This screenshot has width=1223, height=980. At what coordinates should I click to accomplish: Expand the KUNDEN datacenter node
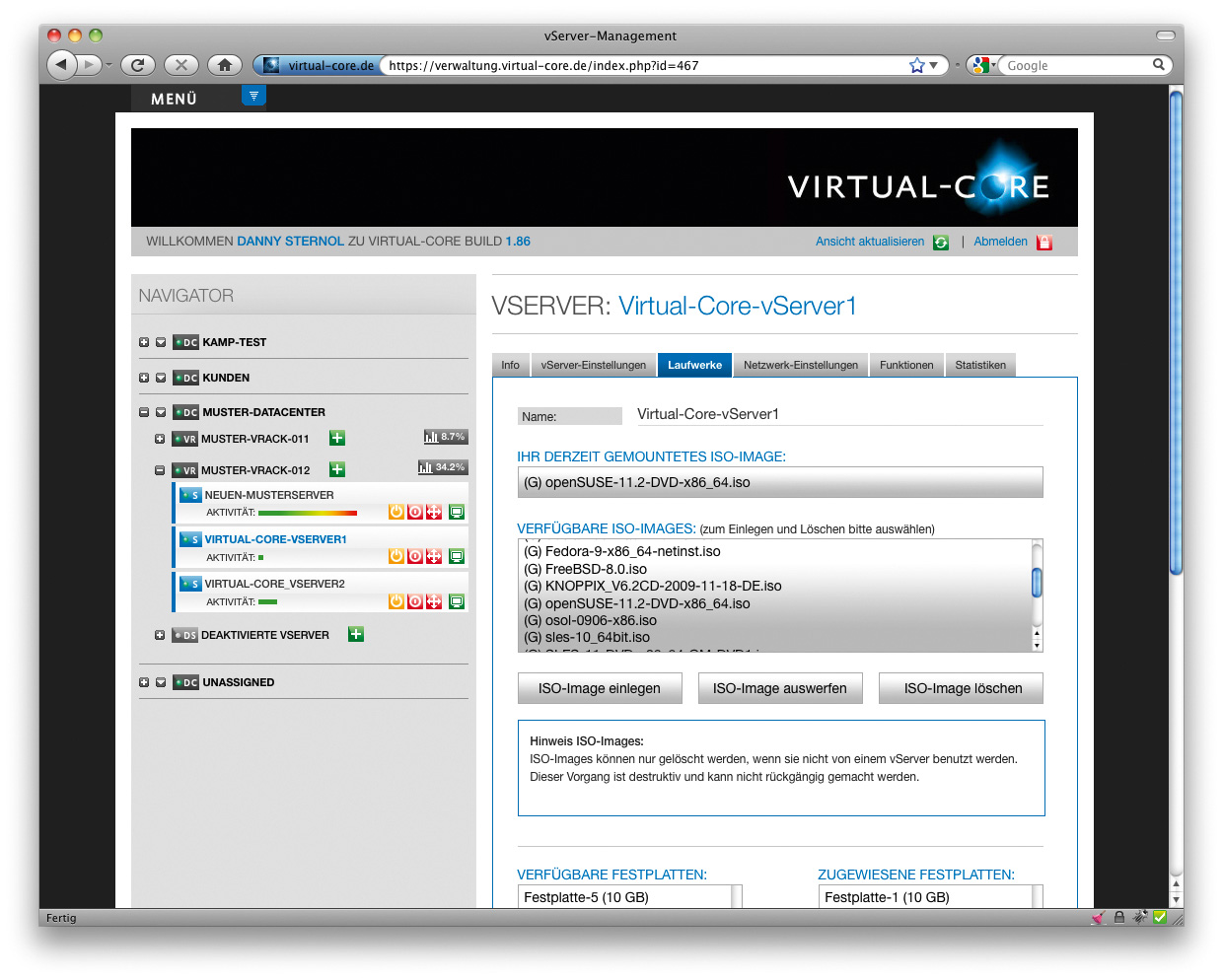[x=144, y=378]
